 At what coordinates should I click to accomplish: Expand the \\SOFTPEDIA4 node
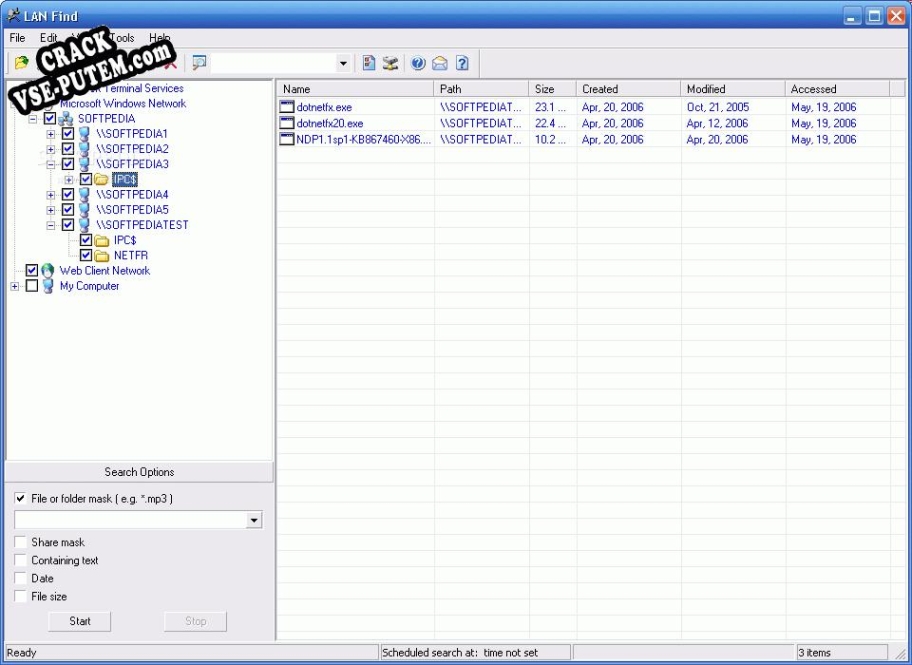(x=51, y=194)
